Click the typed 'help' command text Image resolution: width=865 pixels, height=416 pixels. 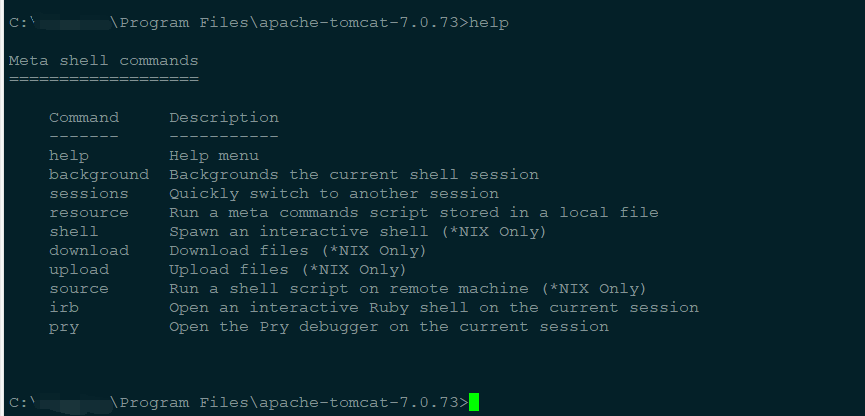click(489, 23)
